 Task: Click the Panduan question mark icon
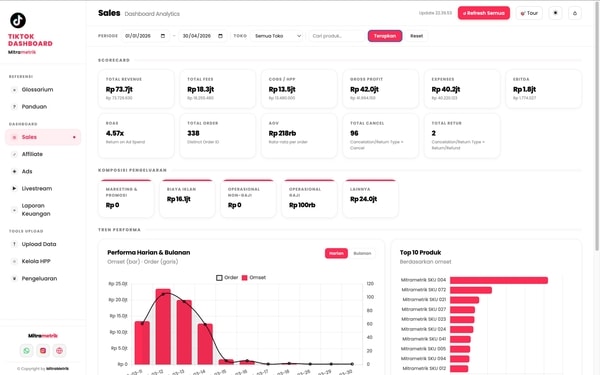(14, 107)
